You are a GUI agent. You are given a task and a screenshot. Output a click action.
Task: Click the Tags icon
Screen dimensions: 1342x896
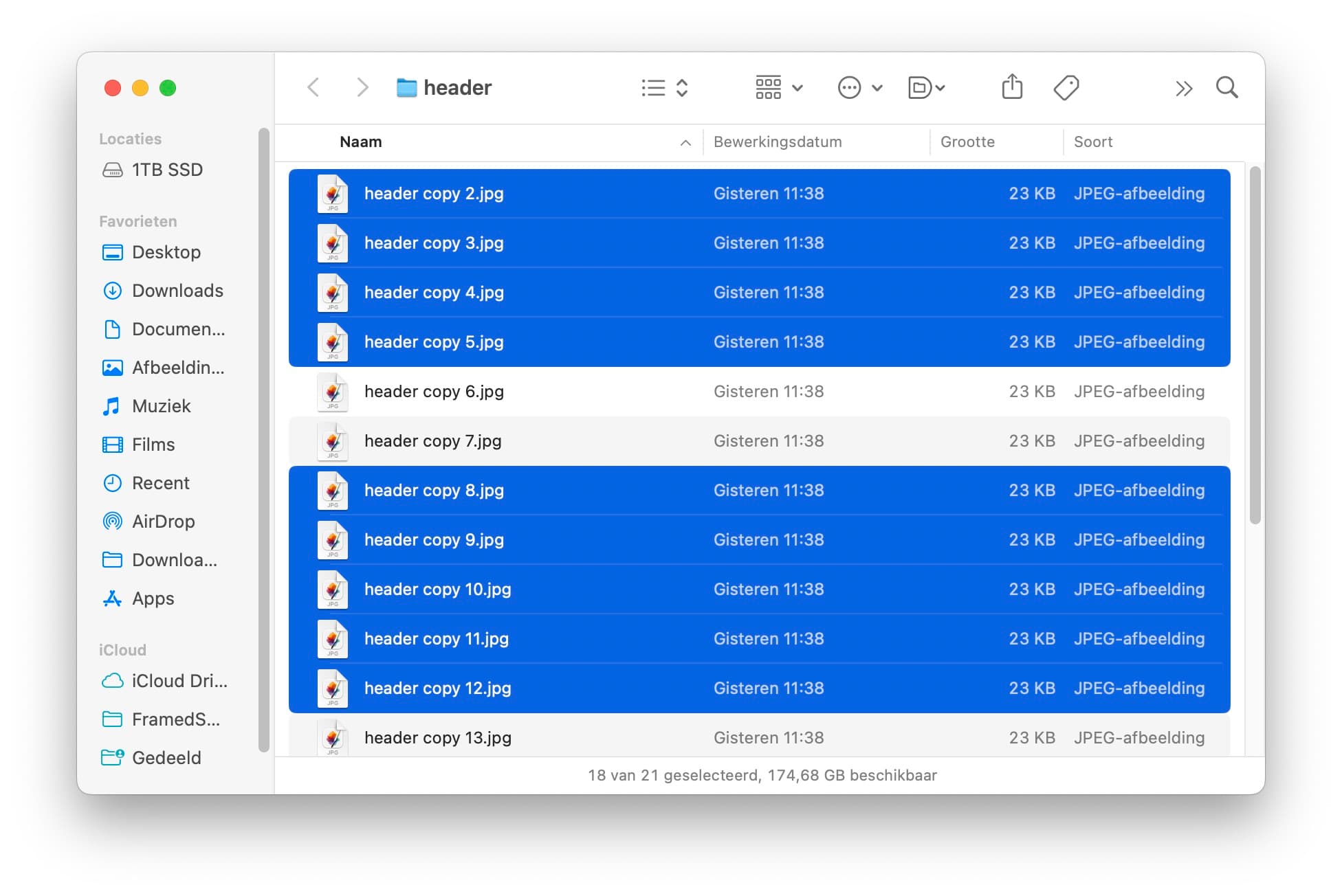click(1066, 87)
